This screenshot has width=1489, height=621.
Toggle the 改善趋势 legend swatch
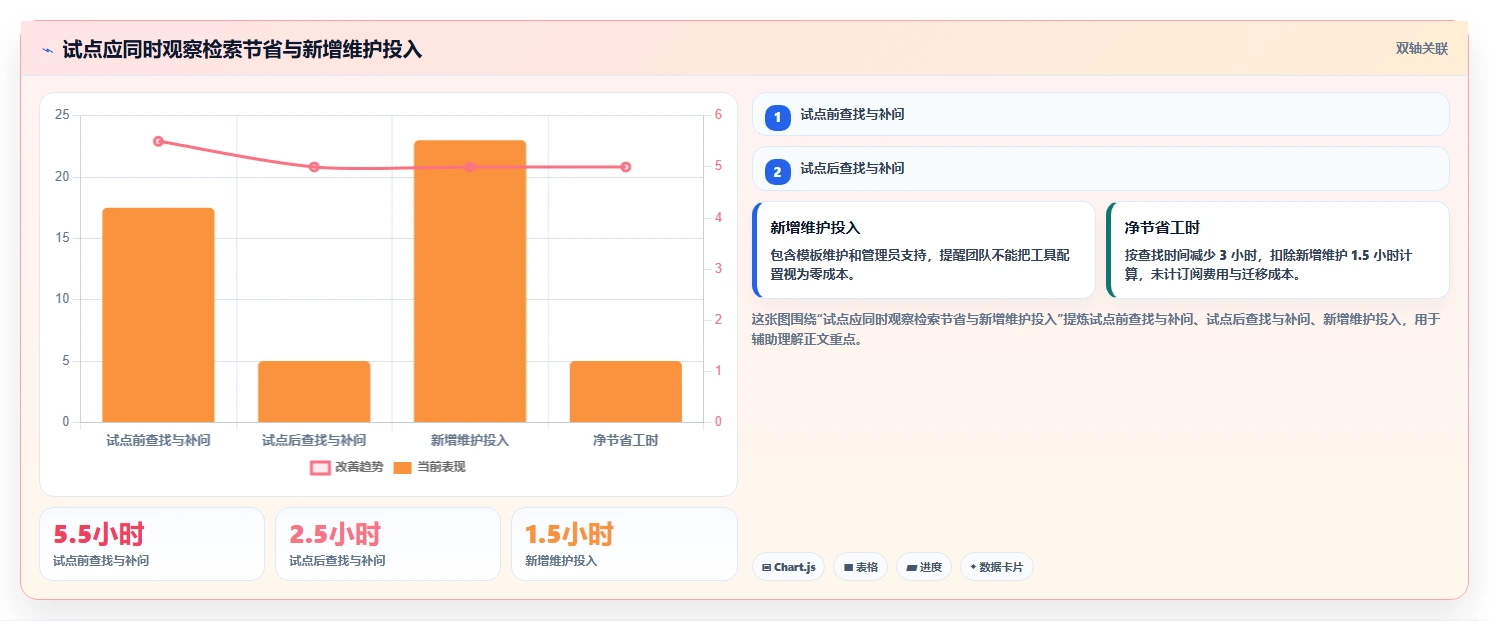pos(320,467)
